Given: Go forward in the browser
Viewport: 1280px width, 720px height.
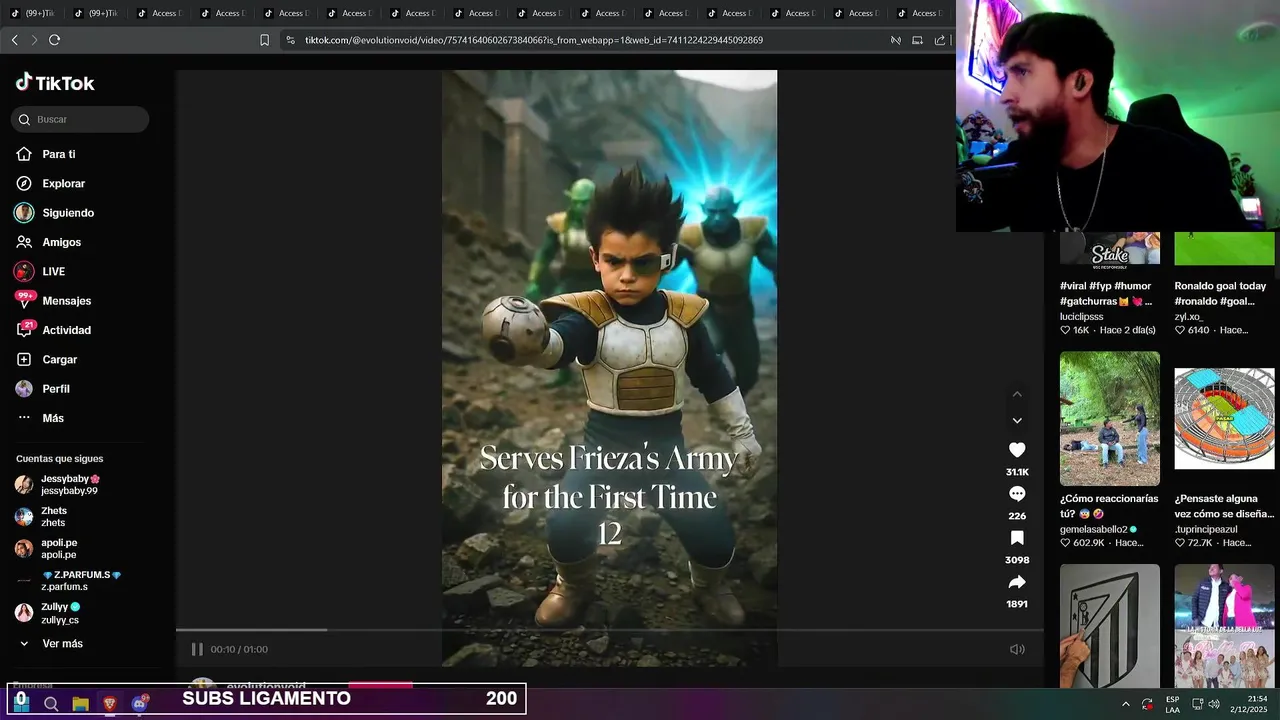Looking at the screenshot, I should click(34, 40).
